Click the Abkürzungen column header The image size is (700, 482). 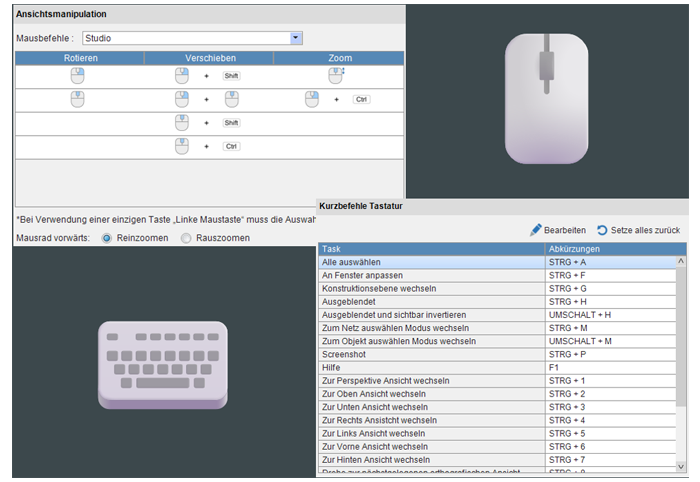click(616, 249)
